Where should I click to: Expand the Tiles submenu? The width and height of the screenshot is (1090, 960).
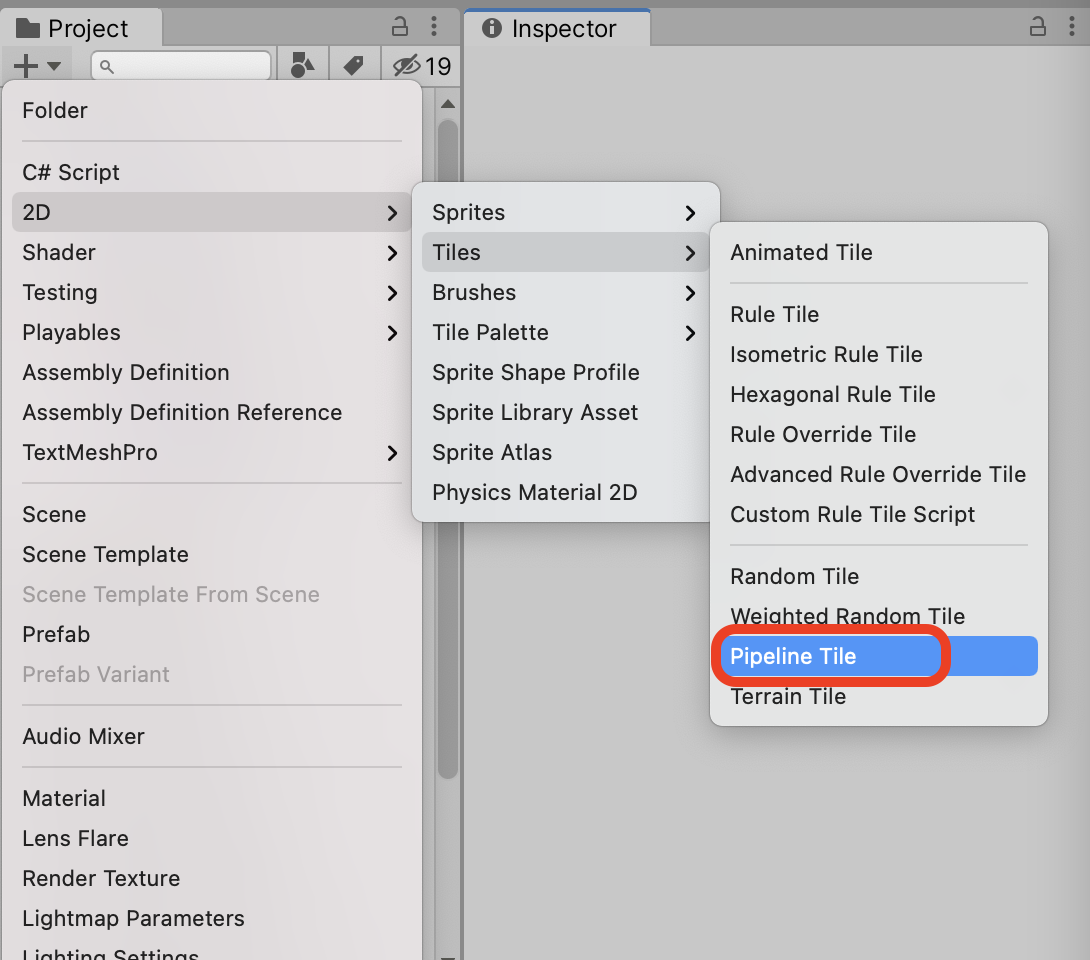coord(565,252)
